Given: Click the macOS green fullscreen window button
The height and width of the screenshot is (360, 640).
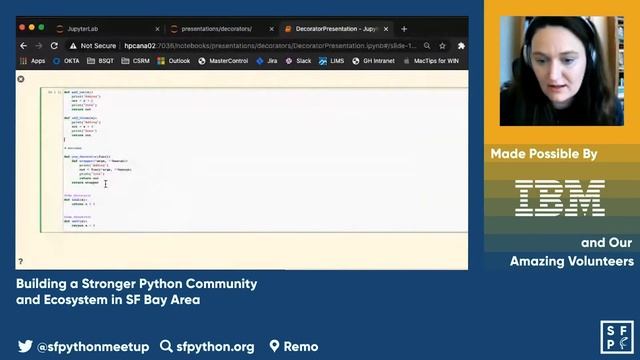Looking at the screenshot, I should (41, 27).
